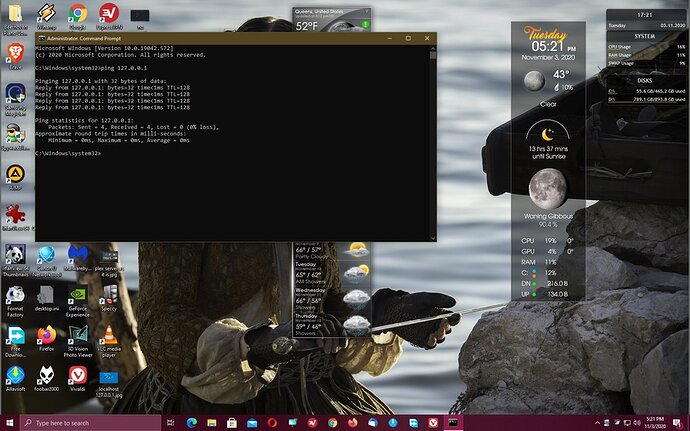Click the 43° temperature in sidebar widget

click(x=561, y=74)
